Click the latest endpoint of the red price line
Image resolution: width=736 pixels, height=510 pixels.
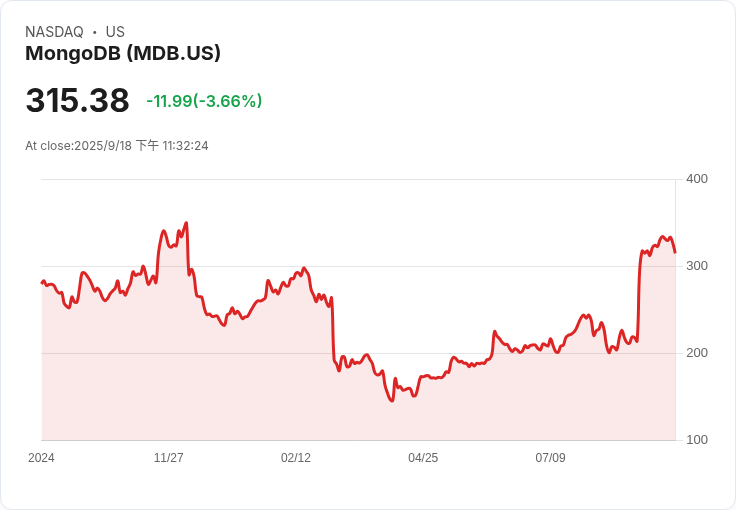(675, 252)
